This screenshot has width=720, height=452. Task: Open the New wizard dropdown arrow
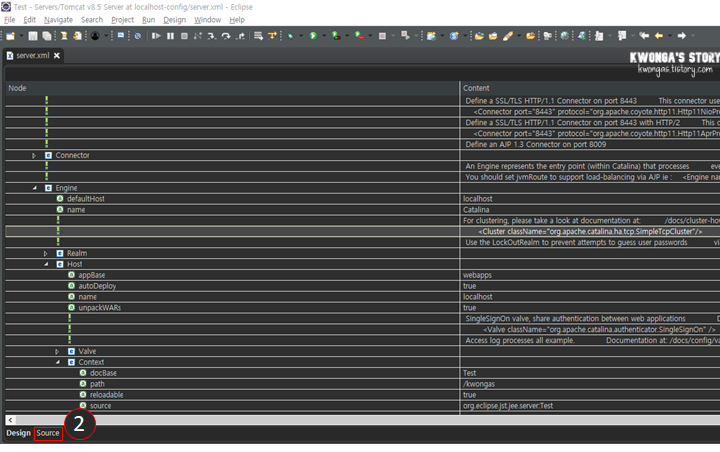[21, 36]
